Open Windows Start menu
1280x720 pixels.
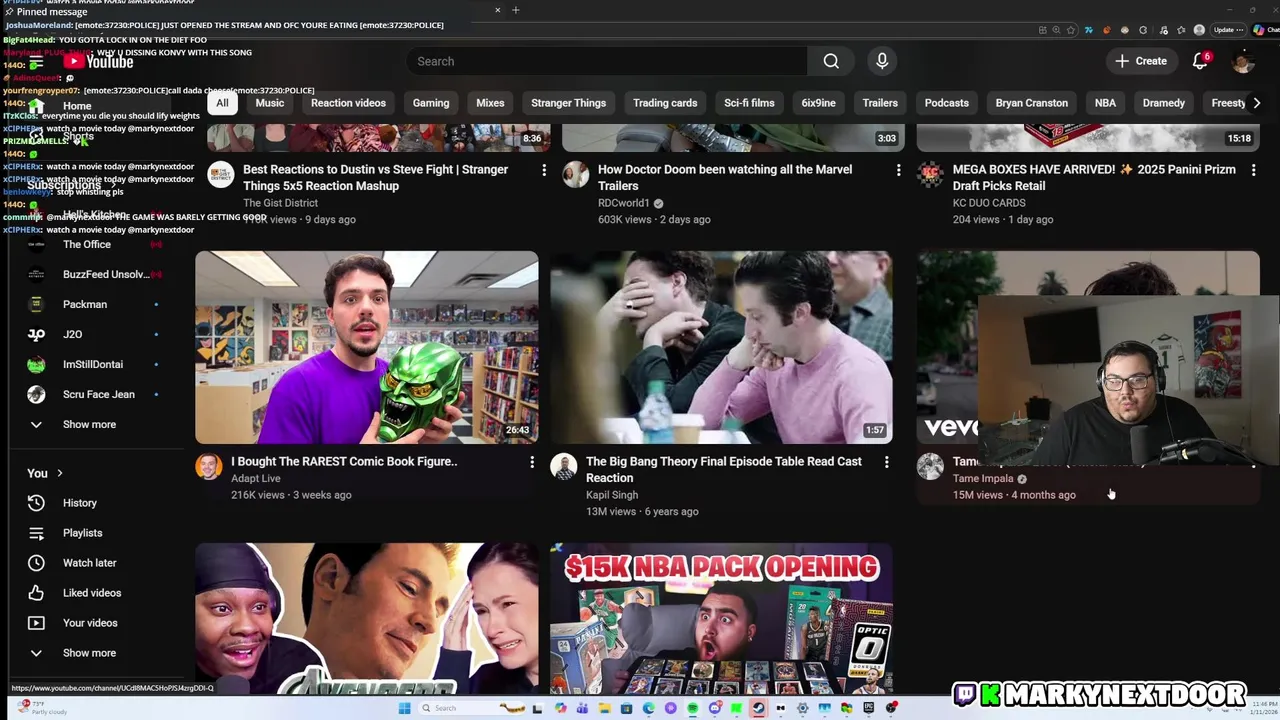pyautogui.click(x=404, y=708)
